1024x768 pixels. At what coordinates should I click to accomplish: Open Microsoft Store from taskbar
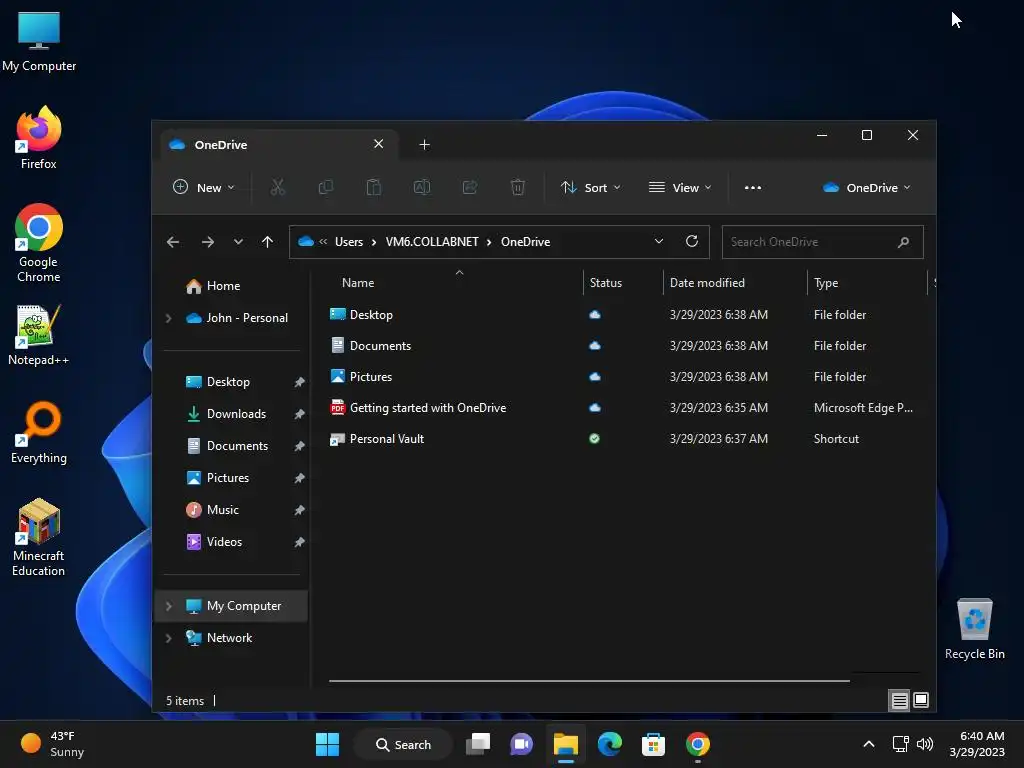coord(653,744)
